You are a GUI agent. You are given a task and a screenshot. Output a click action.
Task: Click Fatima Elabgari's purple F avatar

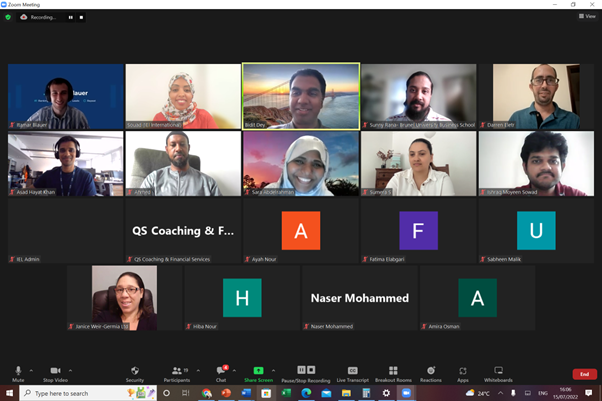(x=418, y=231)
